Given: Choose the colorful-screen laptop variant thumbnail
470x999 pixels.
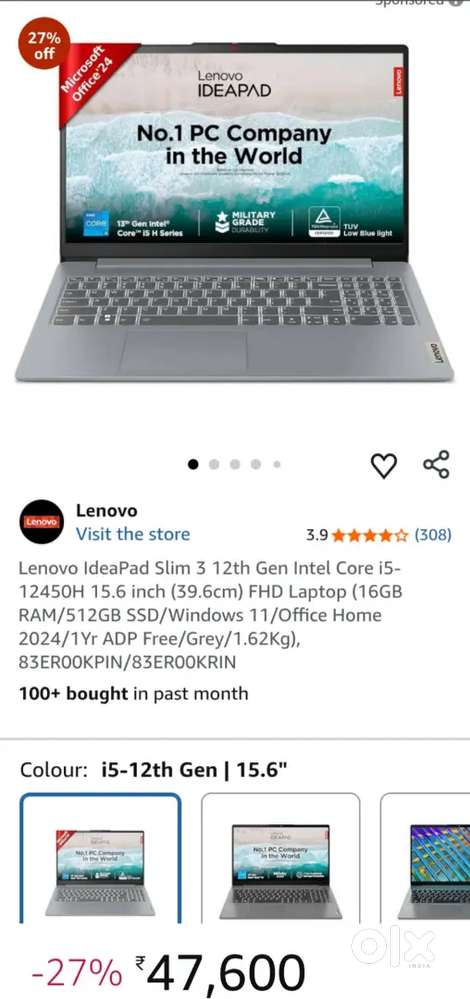Looking at the screenshot, I should [x=425, y=858].
